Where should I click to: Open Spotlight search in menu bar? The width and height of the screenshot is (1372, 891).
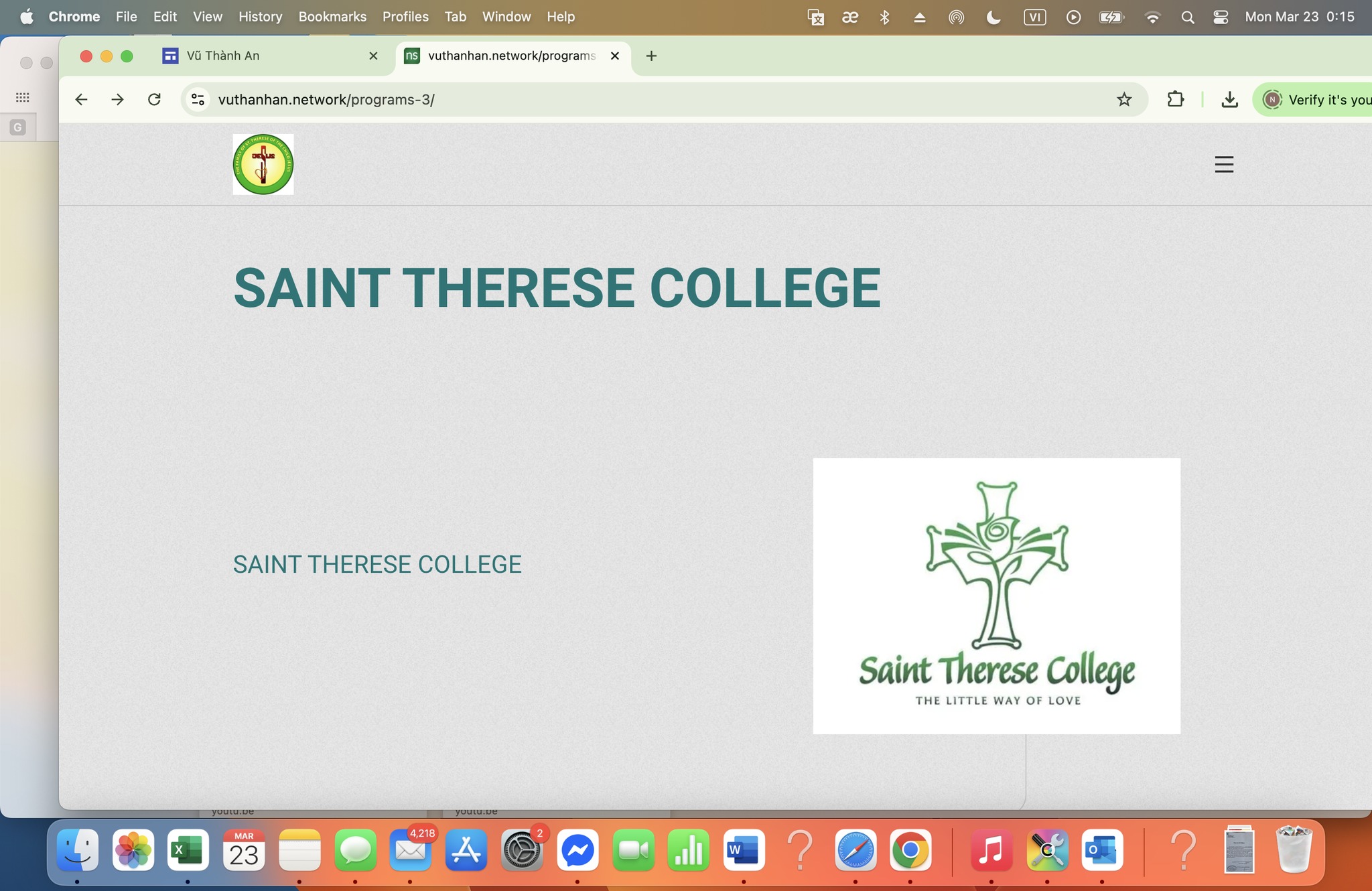[1188, 17]
